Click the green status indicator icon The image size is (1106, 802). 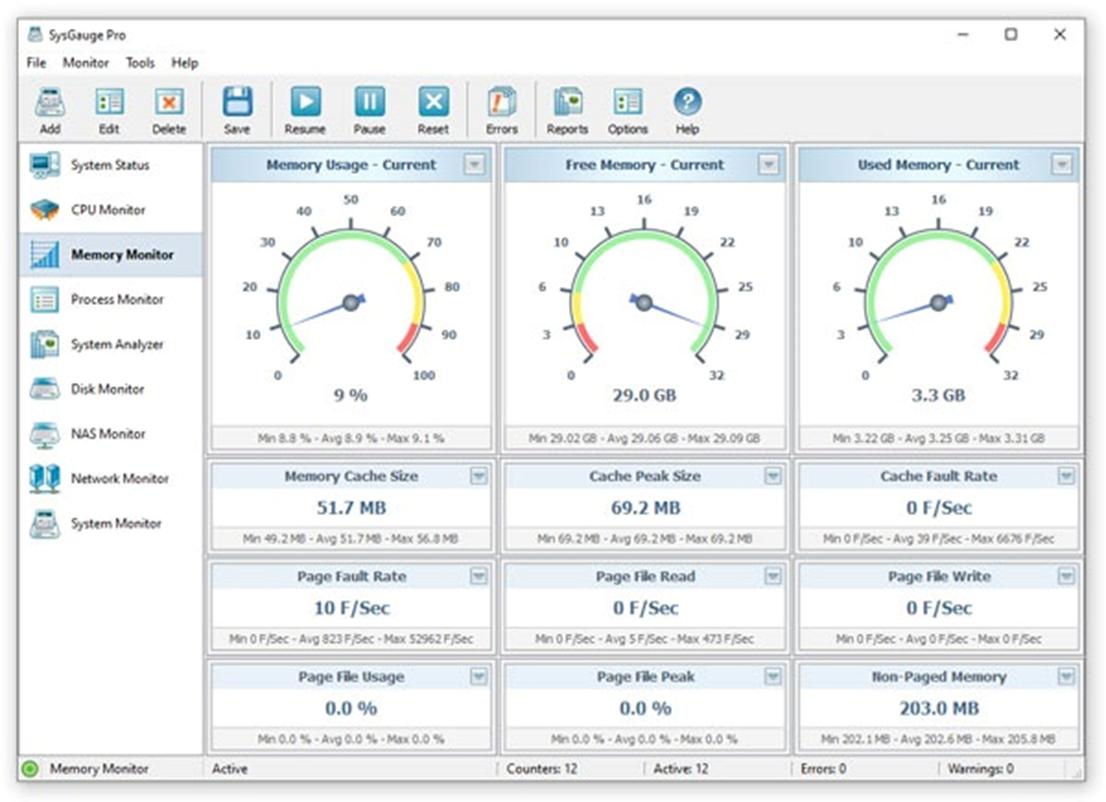30,769
